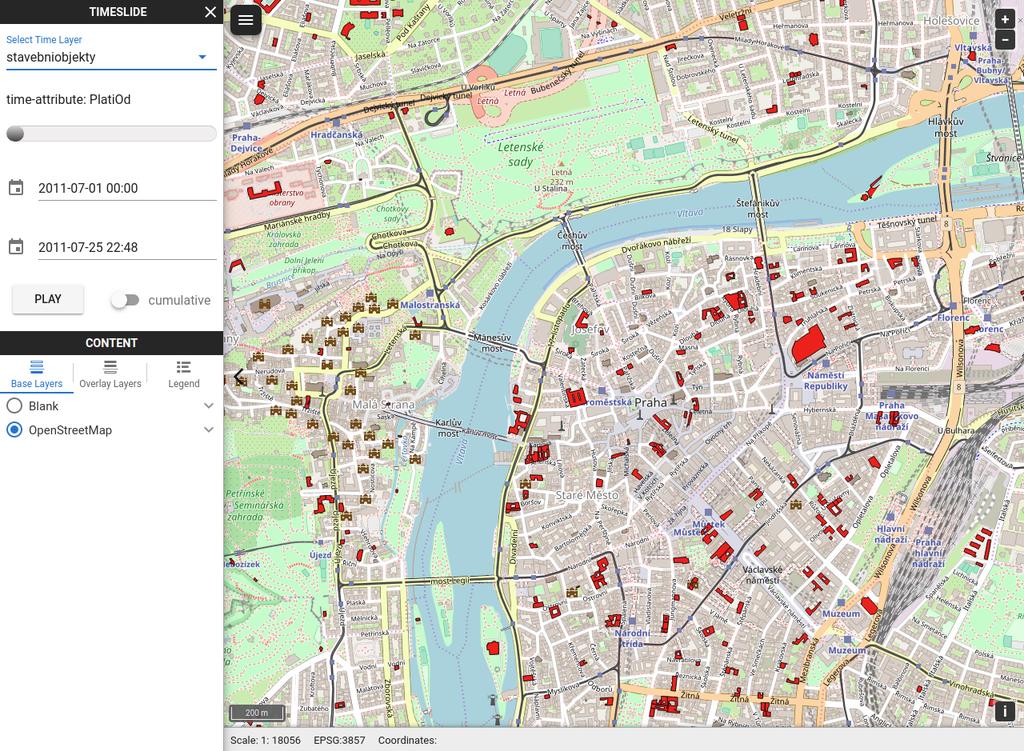Click the time-attribute: PlatiOd label
The image size is (1024, 751).
[69, 99]
